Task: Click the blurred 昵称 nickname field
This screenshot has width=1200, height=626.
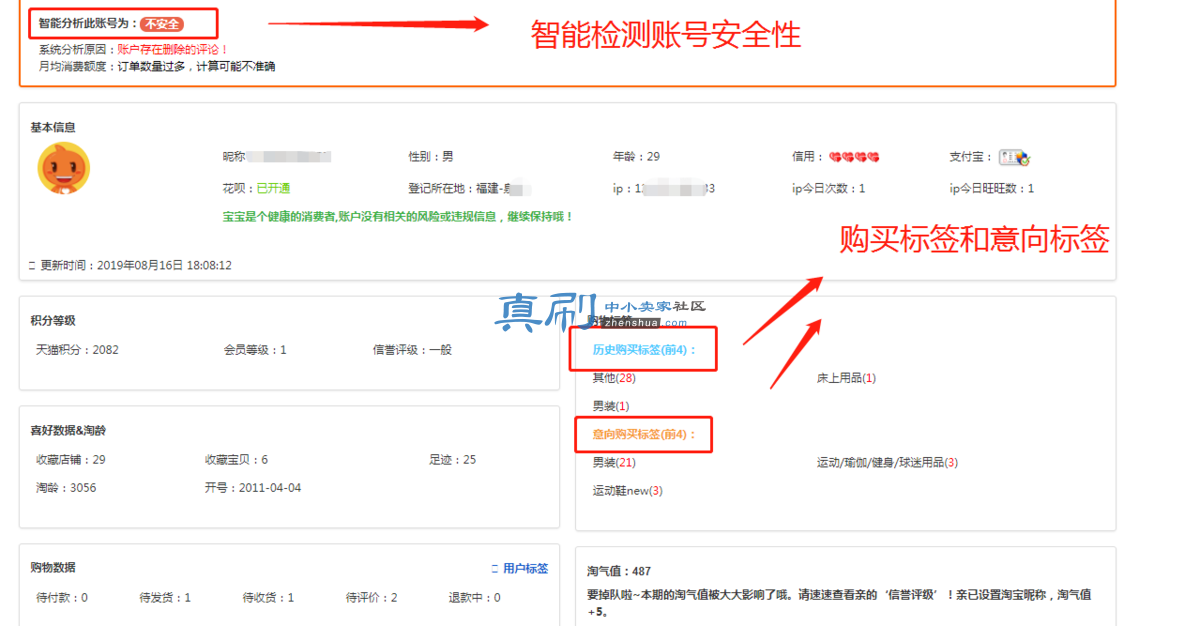Action: (x=276, y=157)
